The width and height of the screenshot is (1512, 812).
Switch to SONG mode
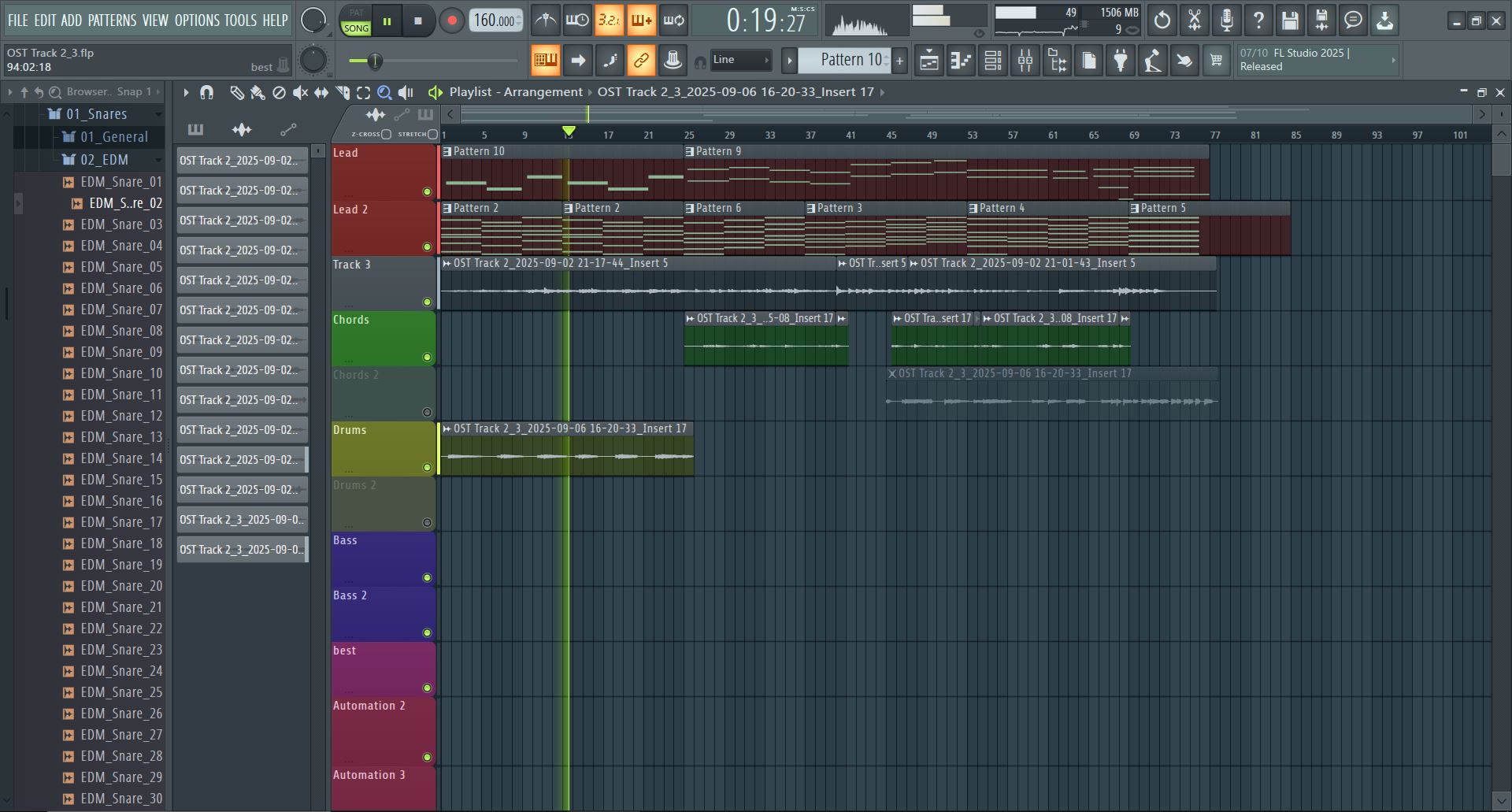(356, 28)
